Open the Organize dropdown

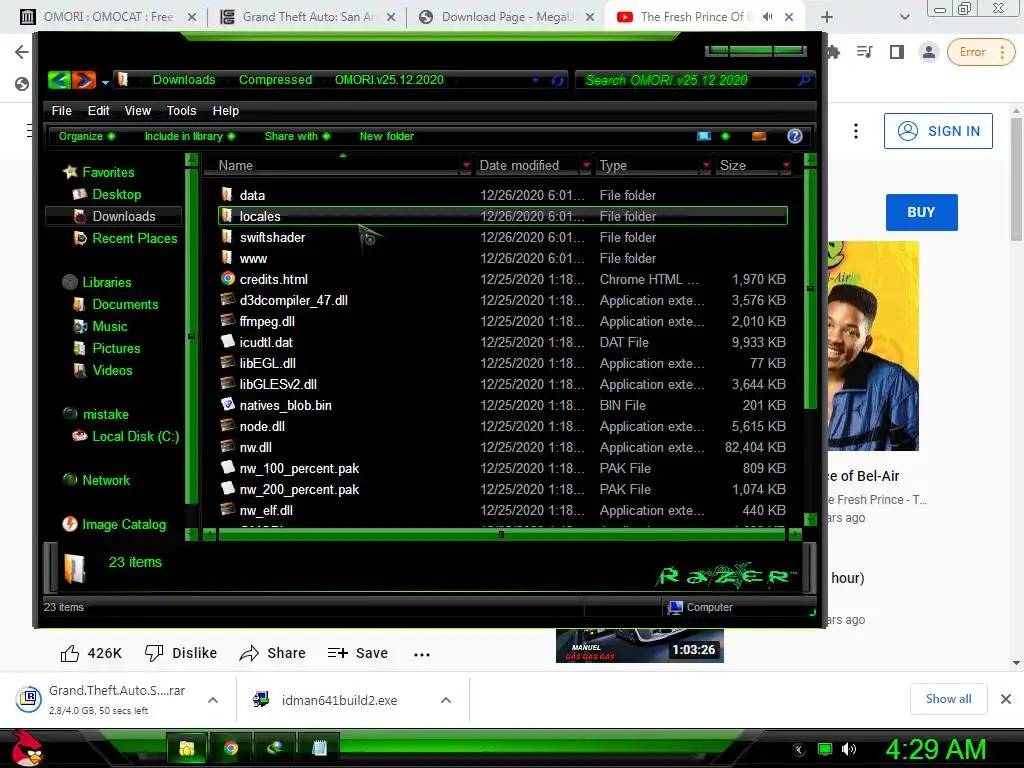pyautogui.click(x=87, y=136)
